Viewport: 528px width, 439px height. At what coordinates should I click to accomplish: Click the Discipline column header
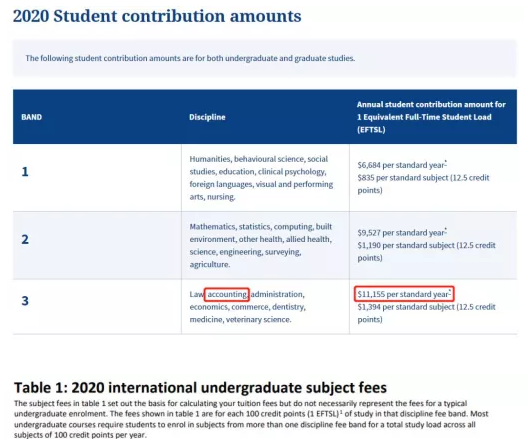click(207, 117)
